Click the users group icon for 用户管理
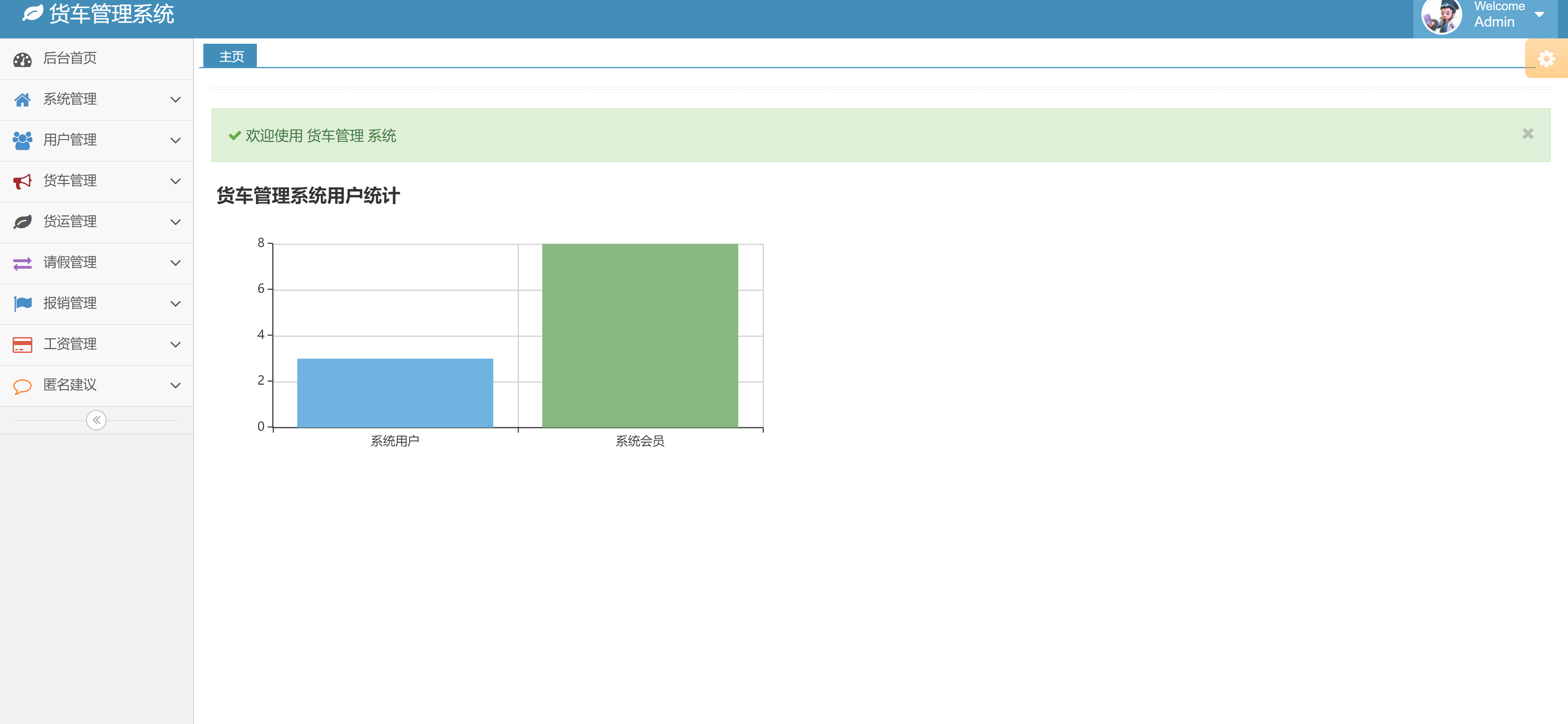Image resolution: width=1568 pixels, height=724 pixels. (x=22, y=140)
